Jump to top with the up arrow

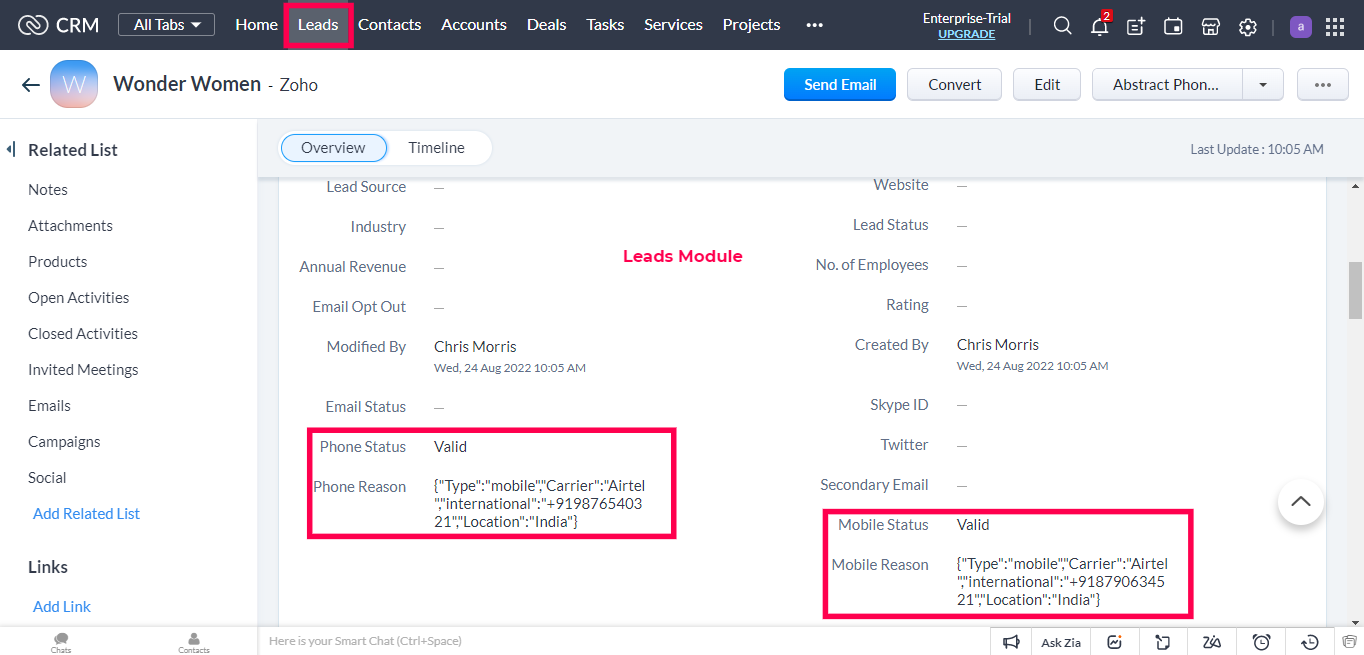point(1300,502)
